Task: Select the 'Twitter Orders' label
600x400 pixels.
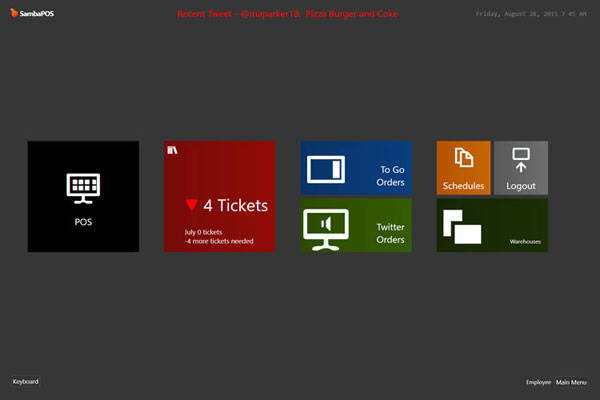Action: tap(390, 233)
